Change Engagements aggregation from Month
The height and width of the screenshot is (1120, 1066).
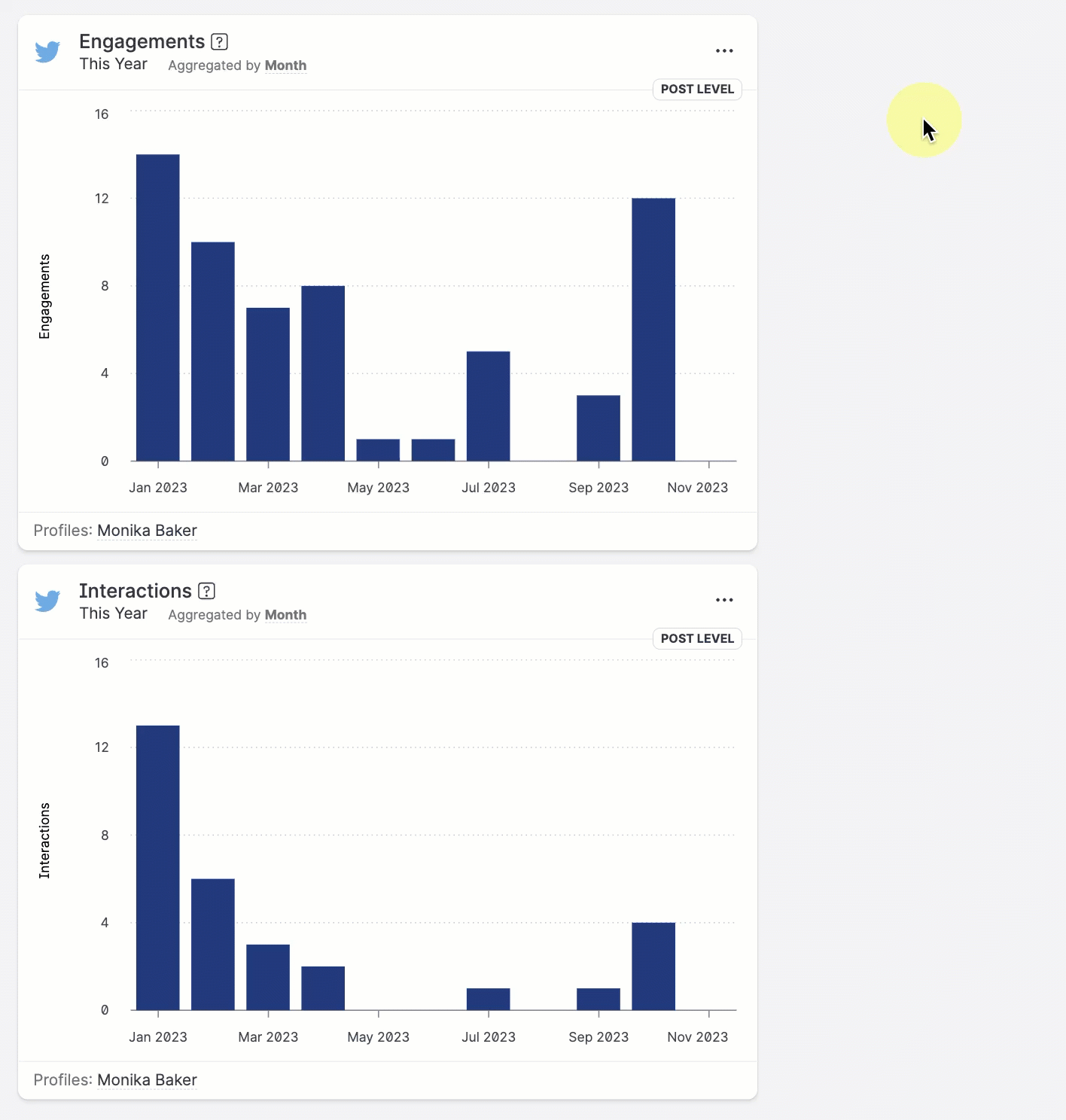pos(285,65)
